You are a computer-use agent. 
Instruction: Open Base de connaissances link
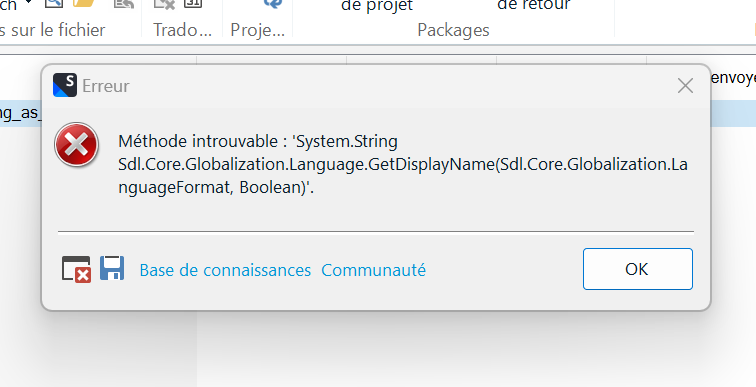click(x=225, y=270)
